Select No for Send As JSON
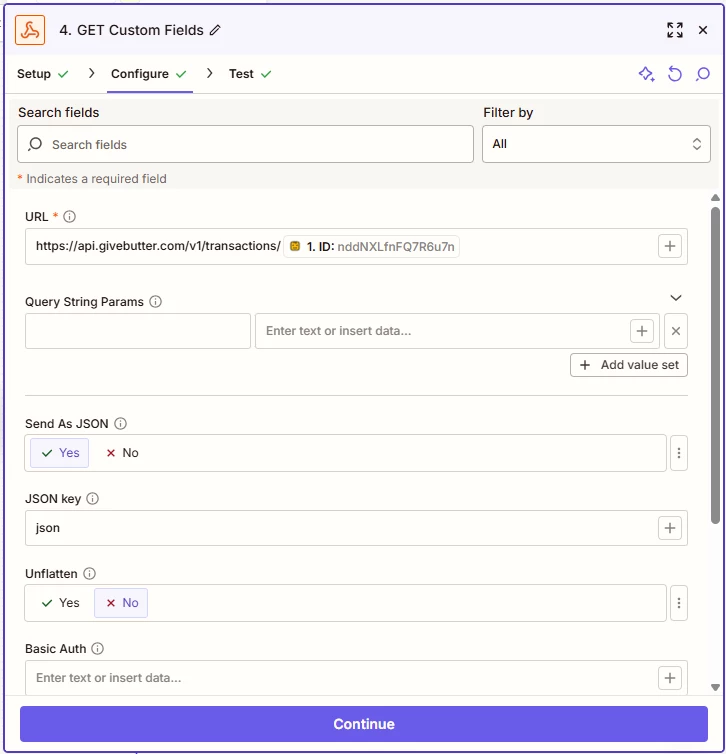The width and height of the screenshot is (726, 754). (x=122, y=453)
